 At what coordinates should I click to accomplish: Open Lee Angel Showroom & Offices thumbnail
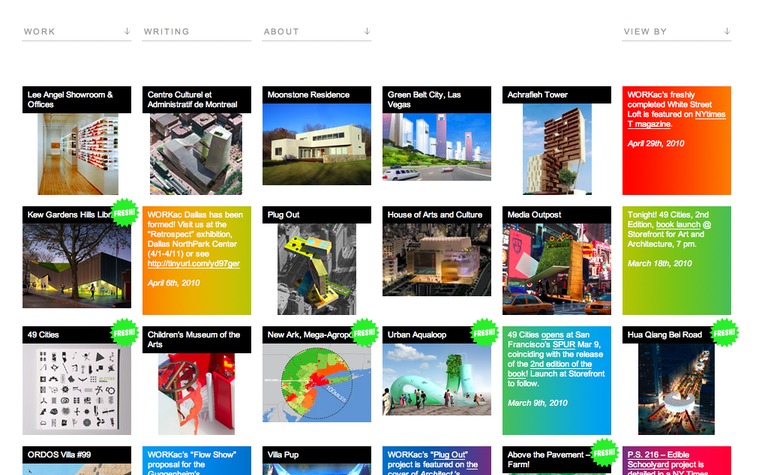(78, 154)
